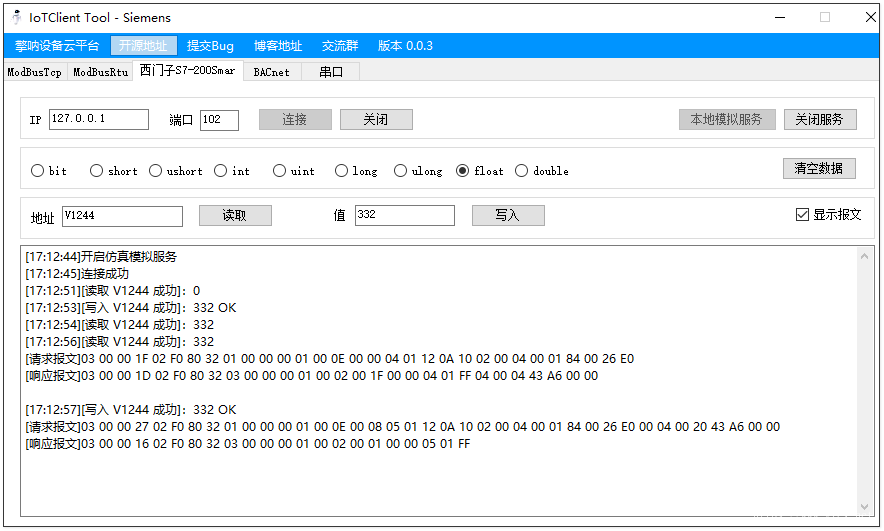This screenshot has width=884, height=531.
Task: Click the 清空数据 clear data button
Action: click(x=819, y=169)
